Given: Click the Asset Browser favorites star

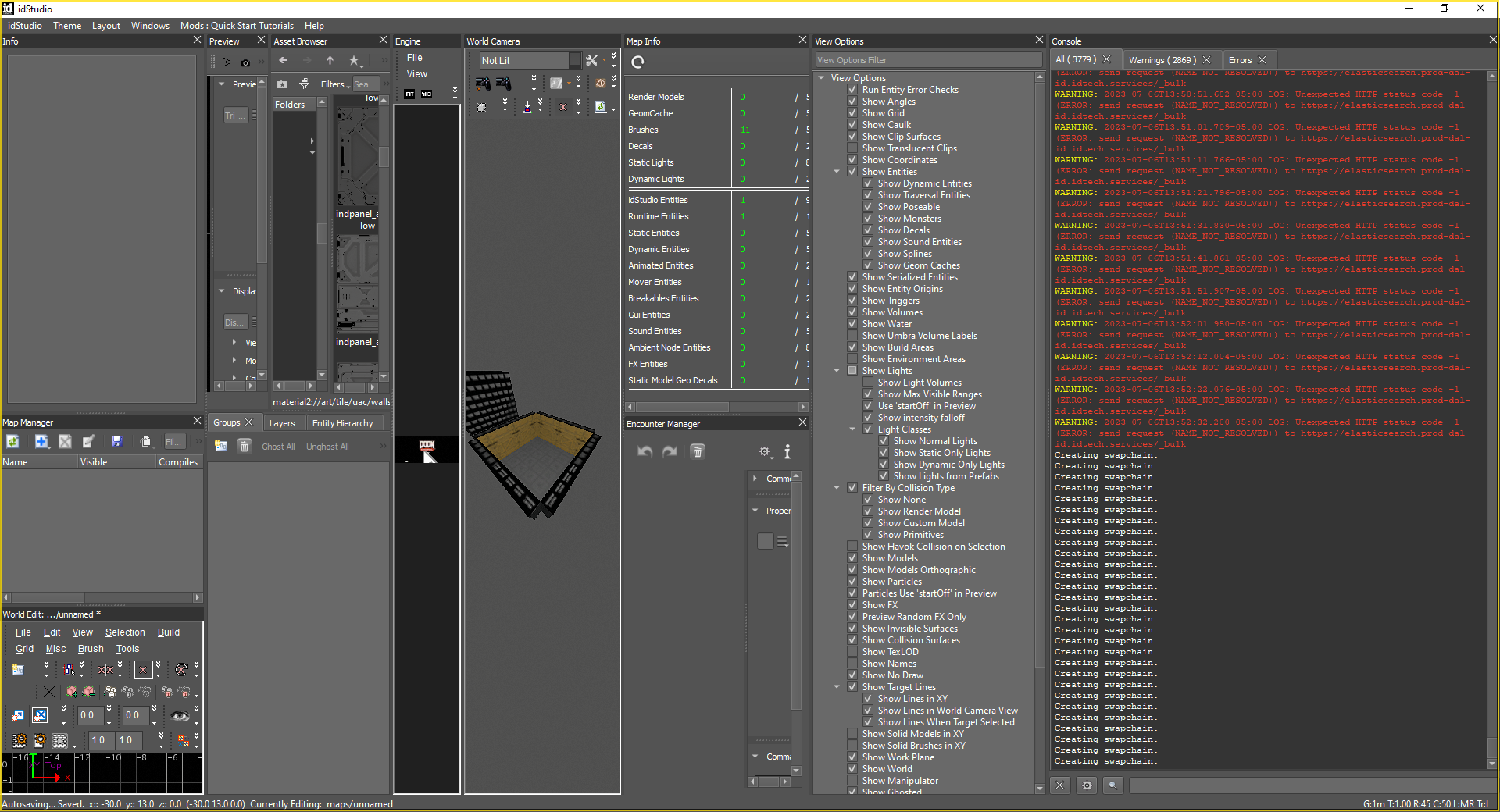Looking at the screenshot, I should point(354,61).
